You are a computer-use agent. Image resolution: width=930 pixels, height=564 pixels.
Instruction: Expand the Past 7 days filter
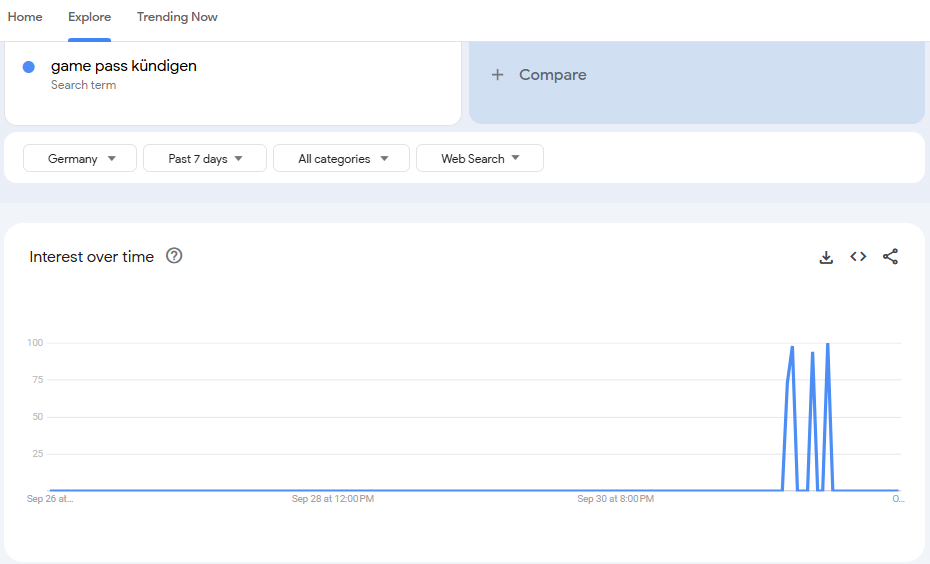(205, 159)
